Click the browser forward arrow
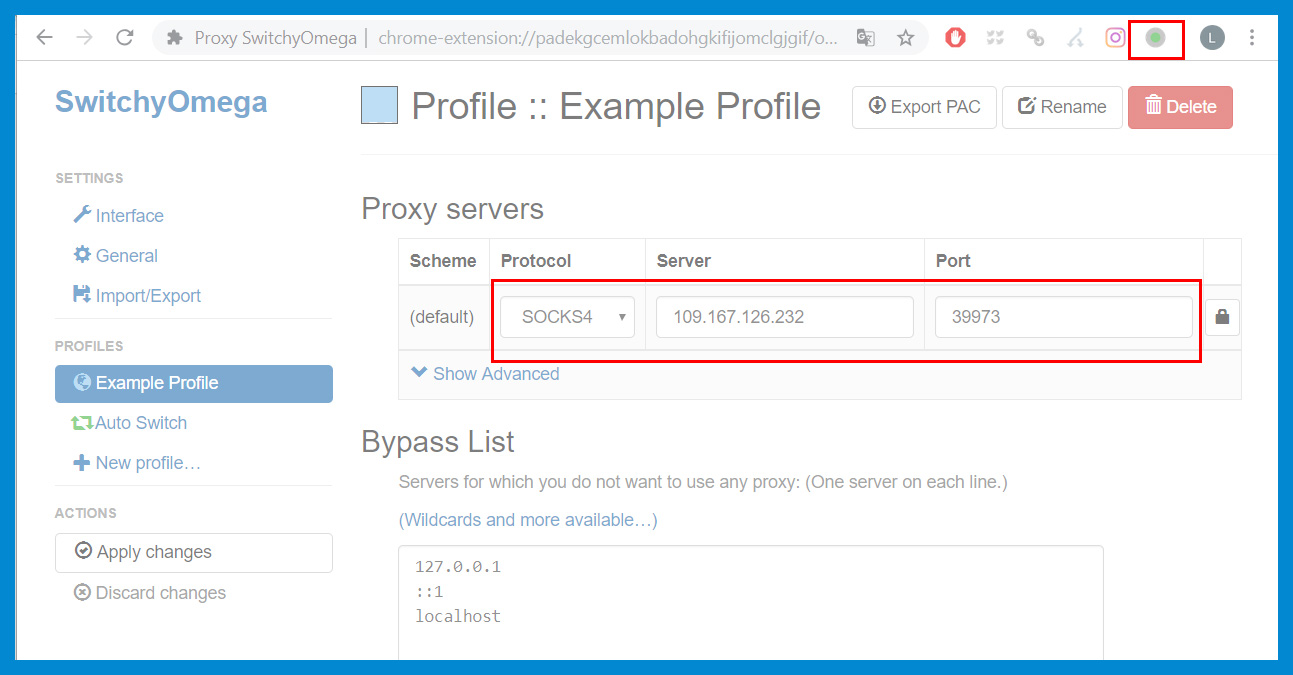 click(85, 38)
